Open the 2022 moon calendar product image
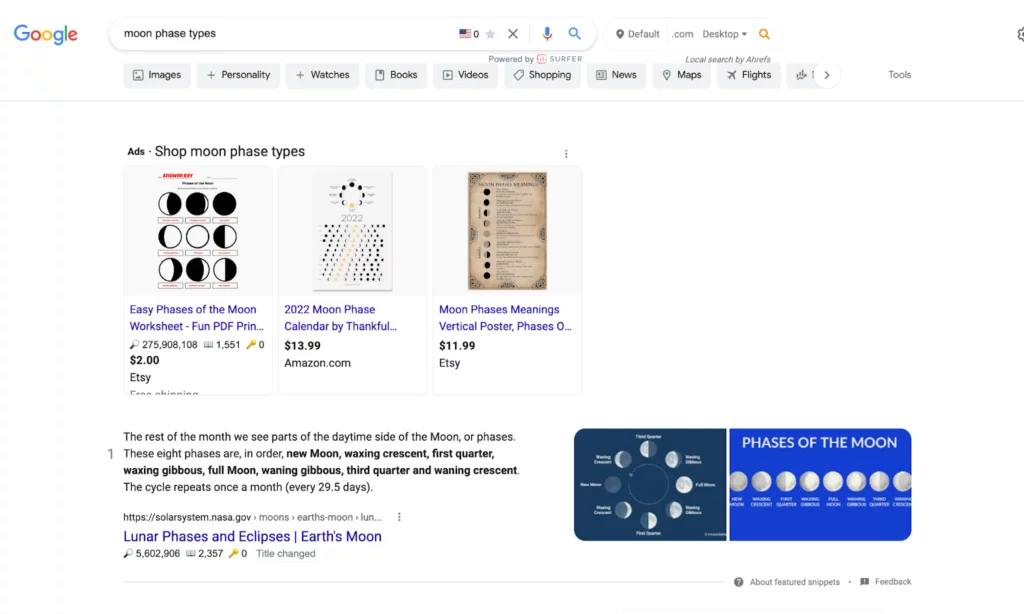Image resolution: width=1024 pixels, height=614 pixels. point(353,231)
